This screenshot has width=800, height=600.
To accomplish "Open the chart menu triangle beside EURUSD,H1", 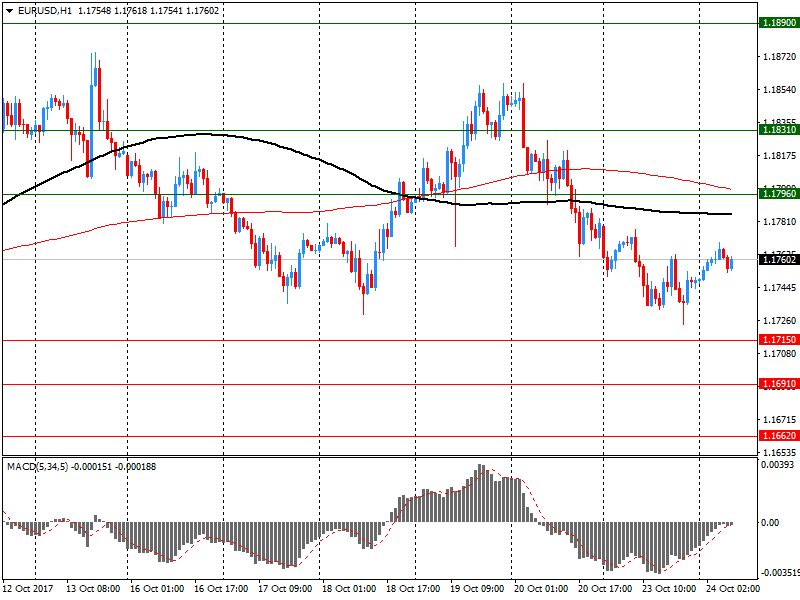I will coord(10,11).
